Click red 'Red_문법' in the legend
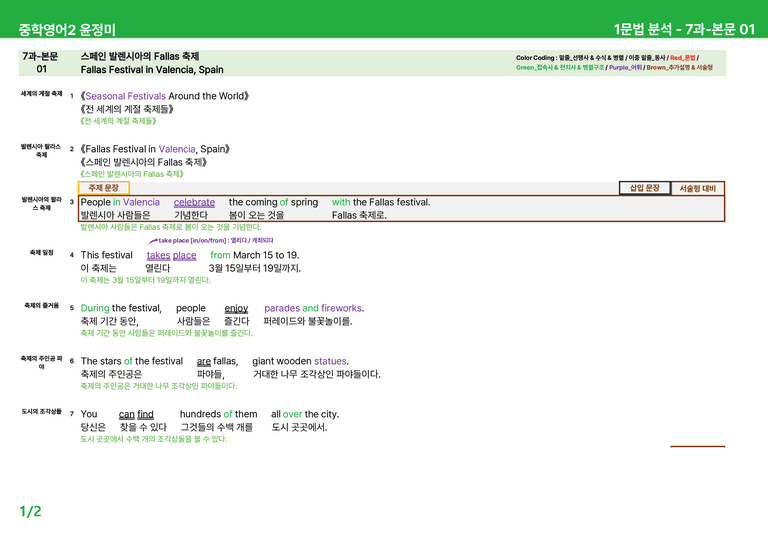The height and width of the screenshot is (543, 768). pos(682,58)
